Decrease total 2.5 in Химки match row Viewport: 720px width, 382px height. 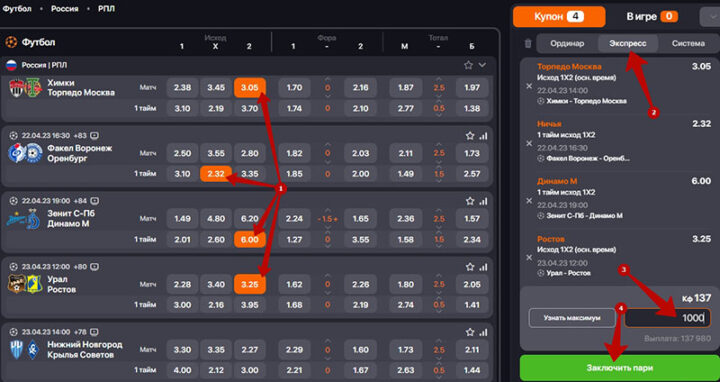click(x=439, y=96)
